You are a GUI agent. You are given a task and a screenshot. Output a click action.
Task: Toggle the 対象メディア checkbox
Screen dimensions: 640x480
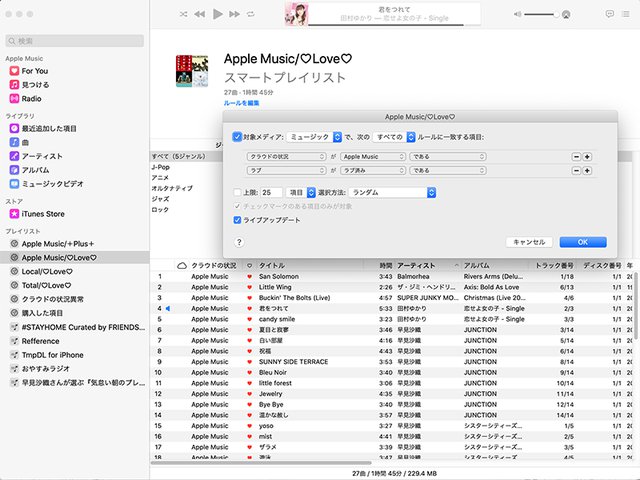(236, 136)
